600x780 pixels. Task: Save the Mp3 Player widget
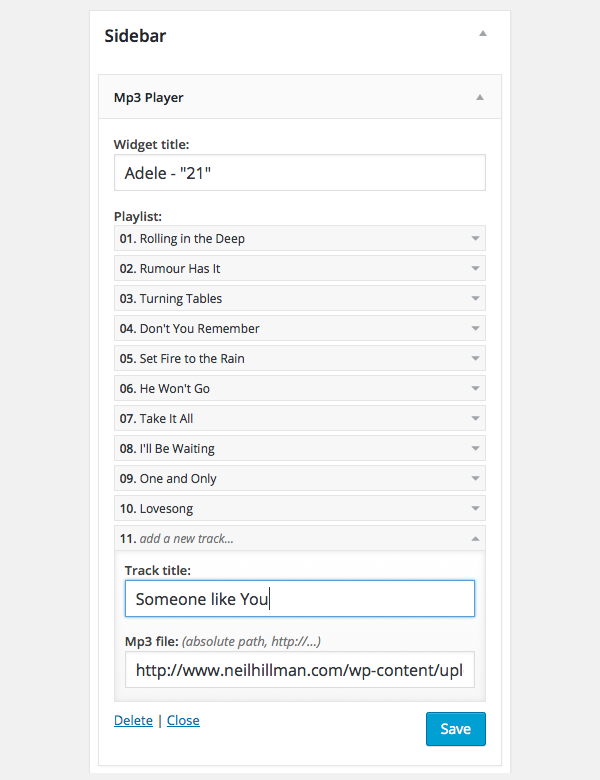click(x=456, y=729)
